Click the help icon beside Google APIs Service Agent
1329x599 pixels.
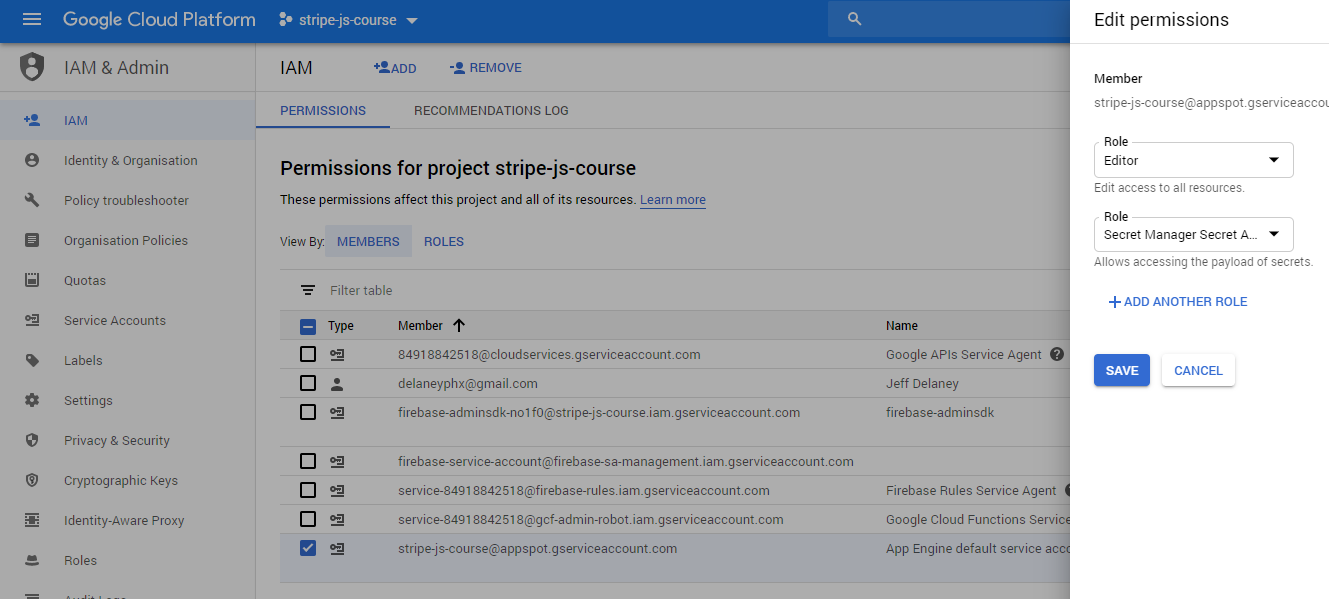coord(1057,354)
